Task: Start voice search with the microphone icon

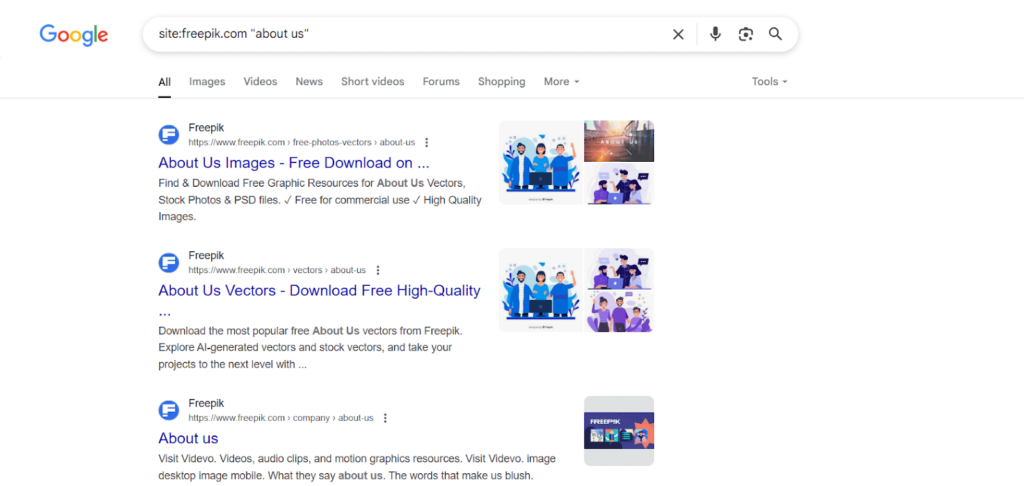Action: click(715, 34)
